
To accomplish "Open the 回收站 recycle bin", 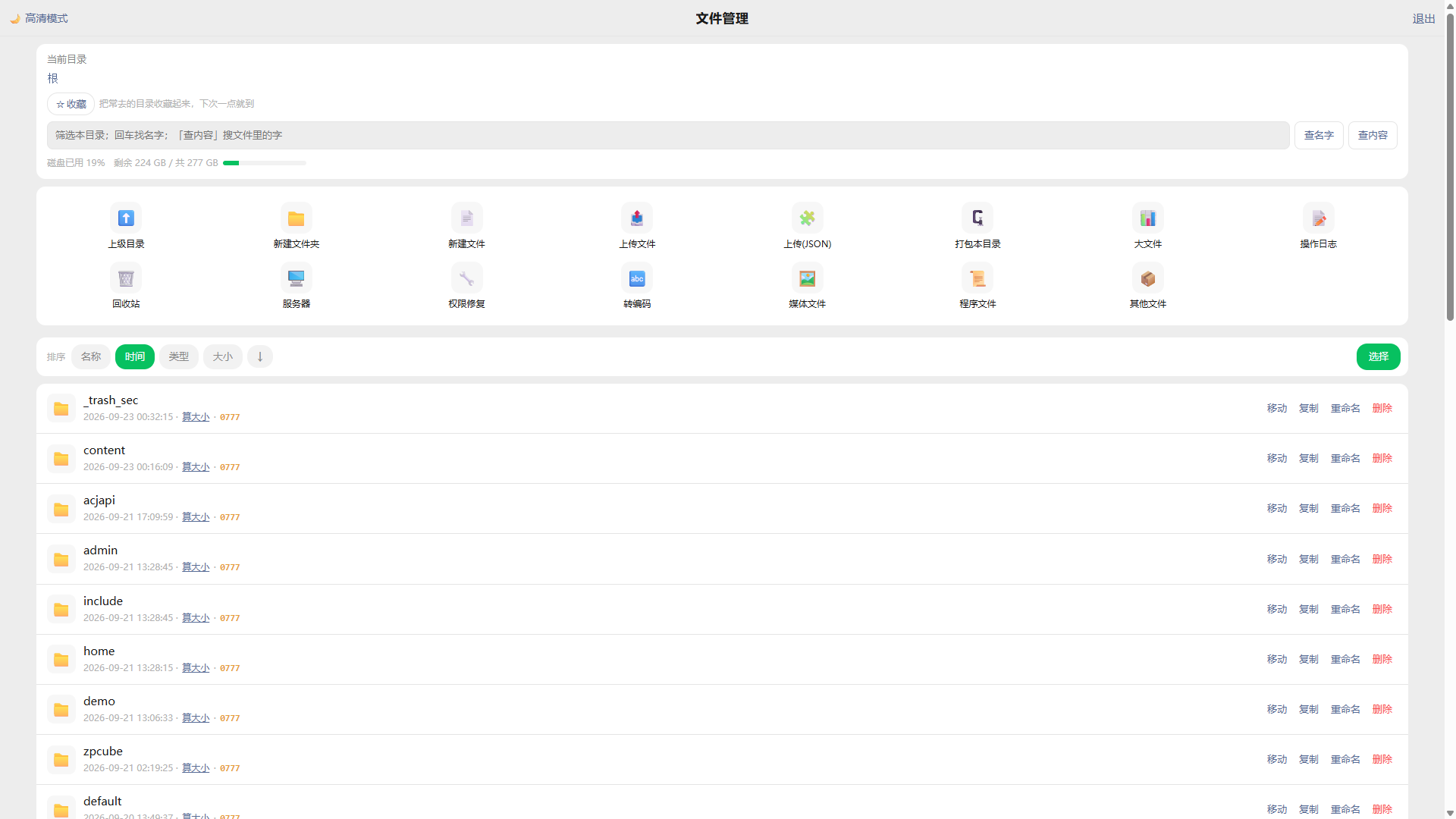I will click(126, 278).
